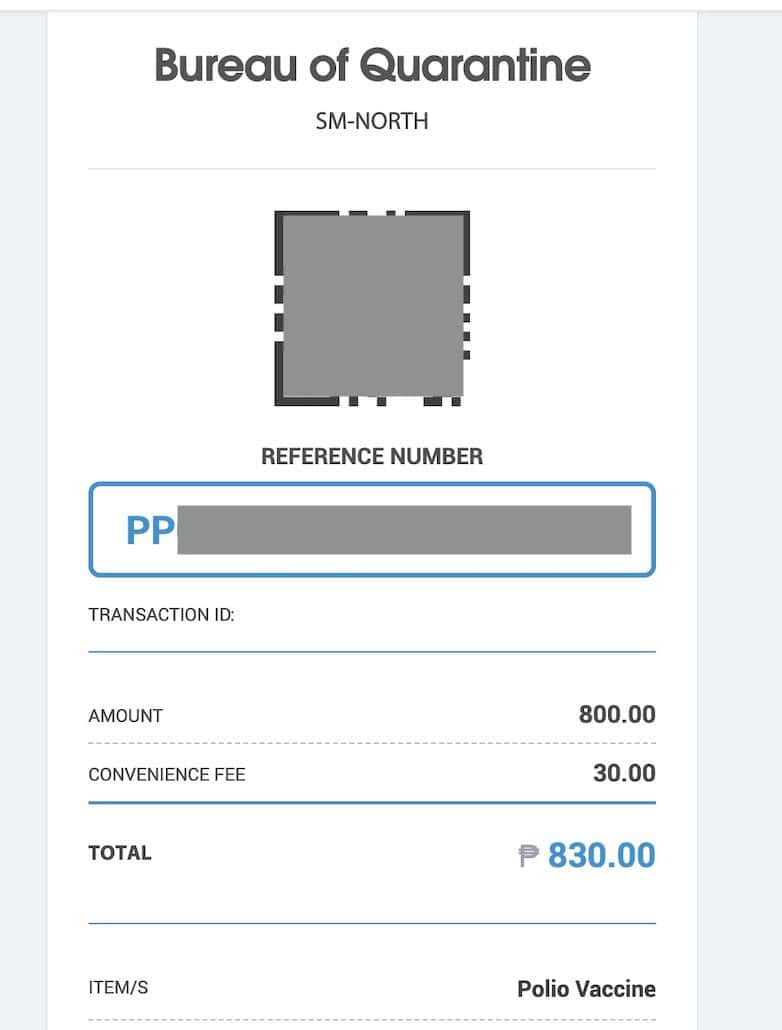Click the redacted QR code image
The image size is (782, 1030).
(372, 307)
